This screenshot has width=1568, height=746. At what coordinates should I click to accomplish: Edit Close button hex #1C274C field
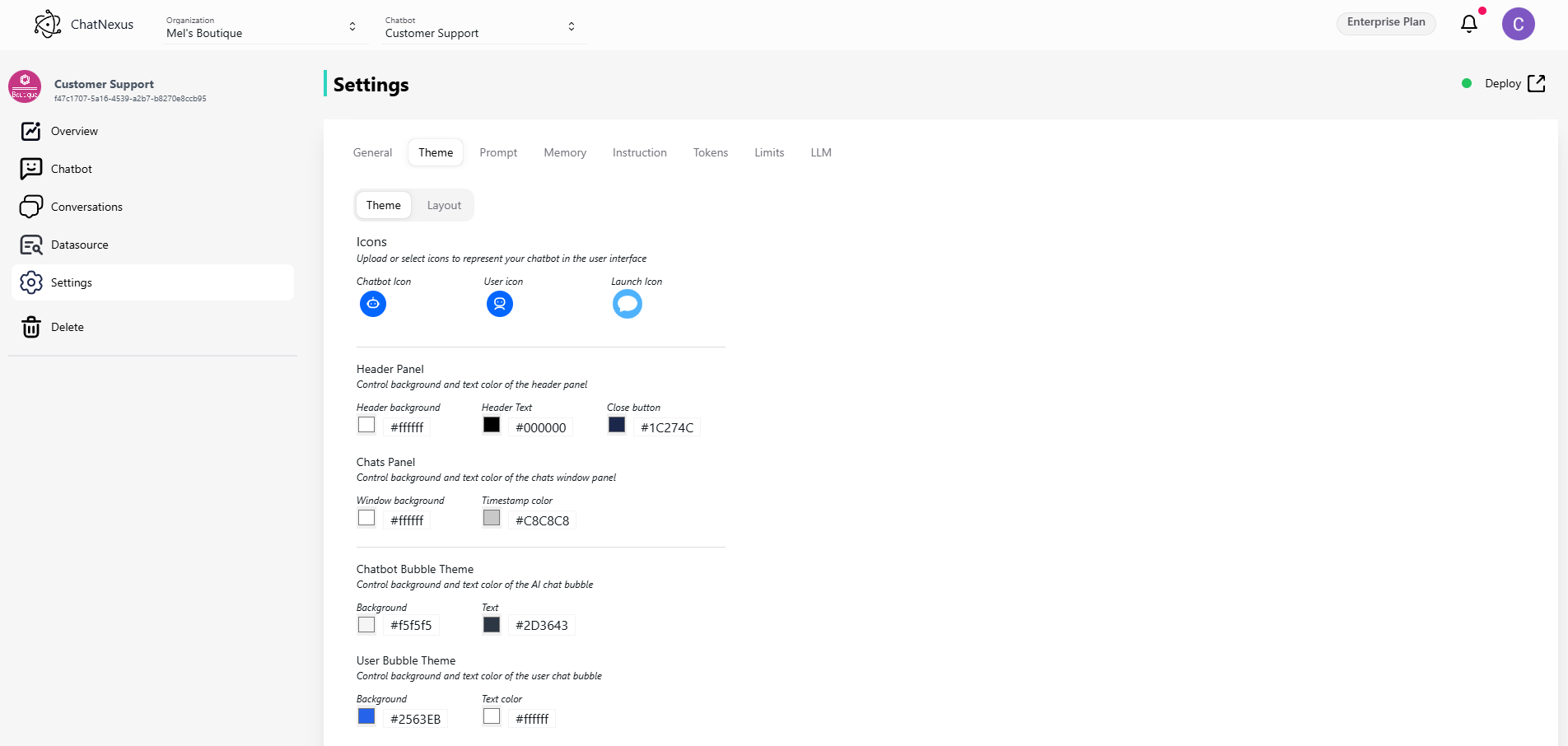[667, 427]
